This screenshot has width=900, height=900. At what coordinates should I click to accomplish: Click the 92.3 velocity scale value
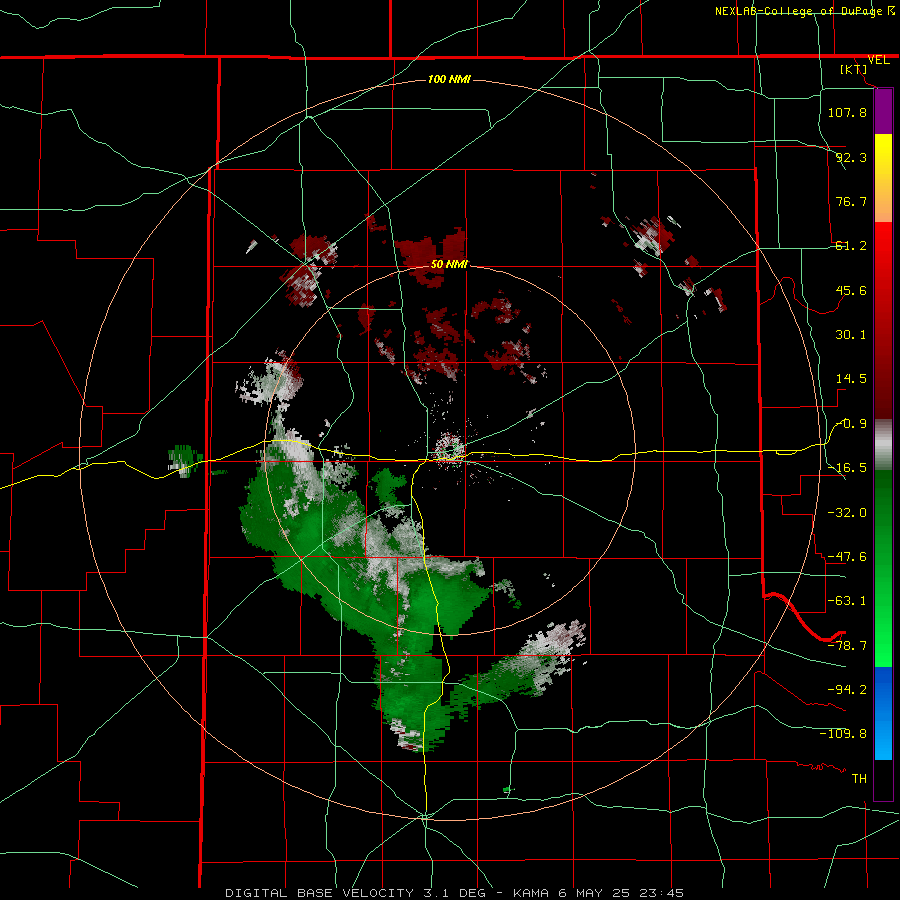click(851, 157)
